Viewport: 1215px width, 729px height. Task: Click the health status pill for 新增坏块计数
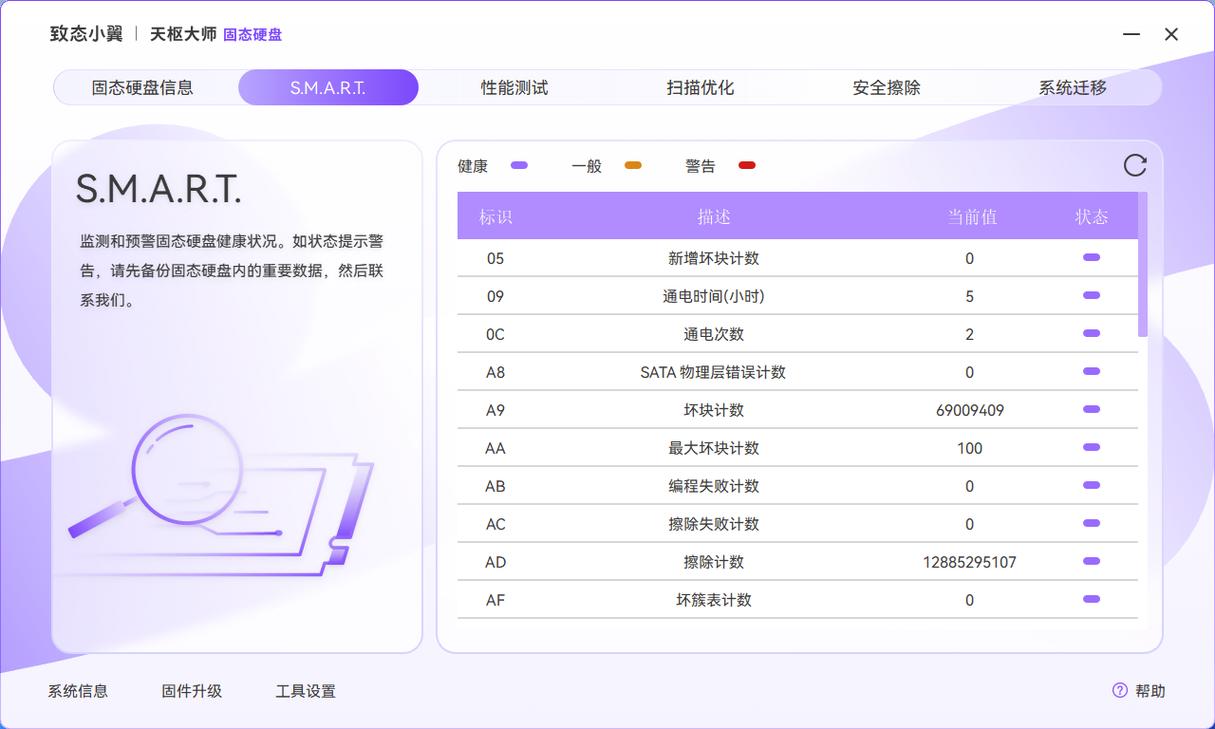[x=1089, y=258]
